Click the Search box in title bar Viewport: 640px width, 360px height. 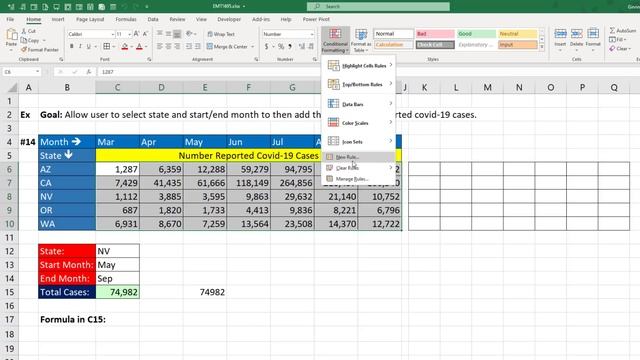pos(378,7)
